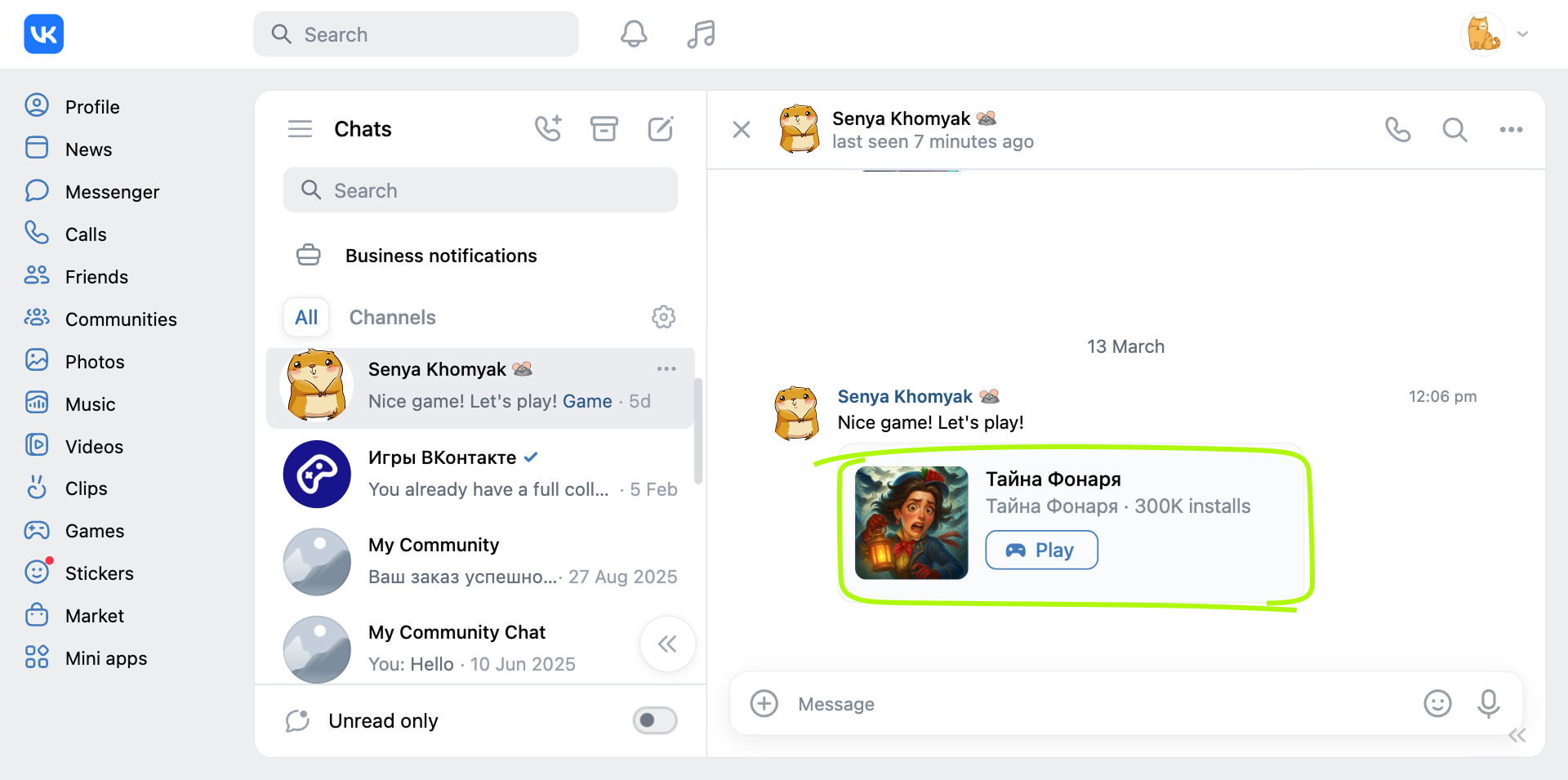Image resolution: width=1568 pixels, height=780 pixels.
Task: Switch to the Channels tab
Action: tap(393, 317)
